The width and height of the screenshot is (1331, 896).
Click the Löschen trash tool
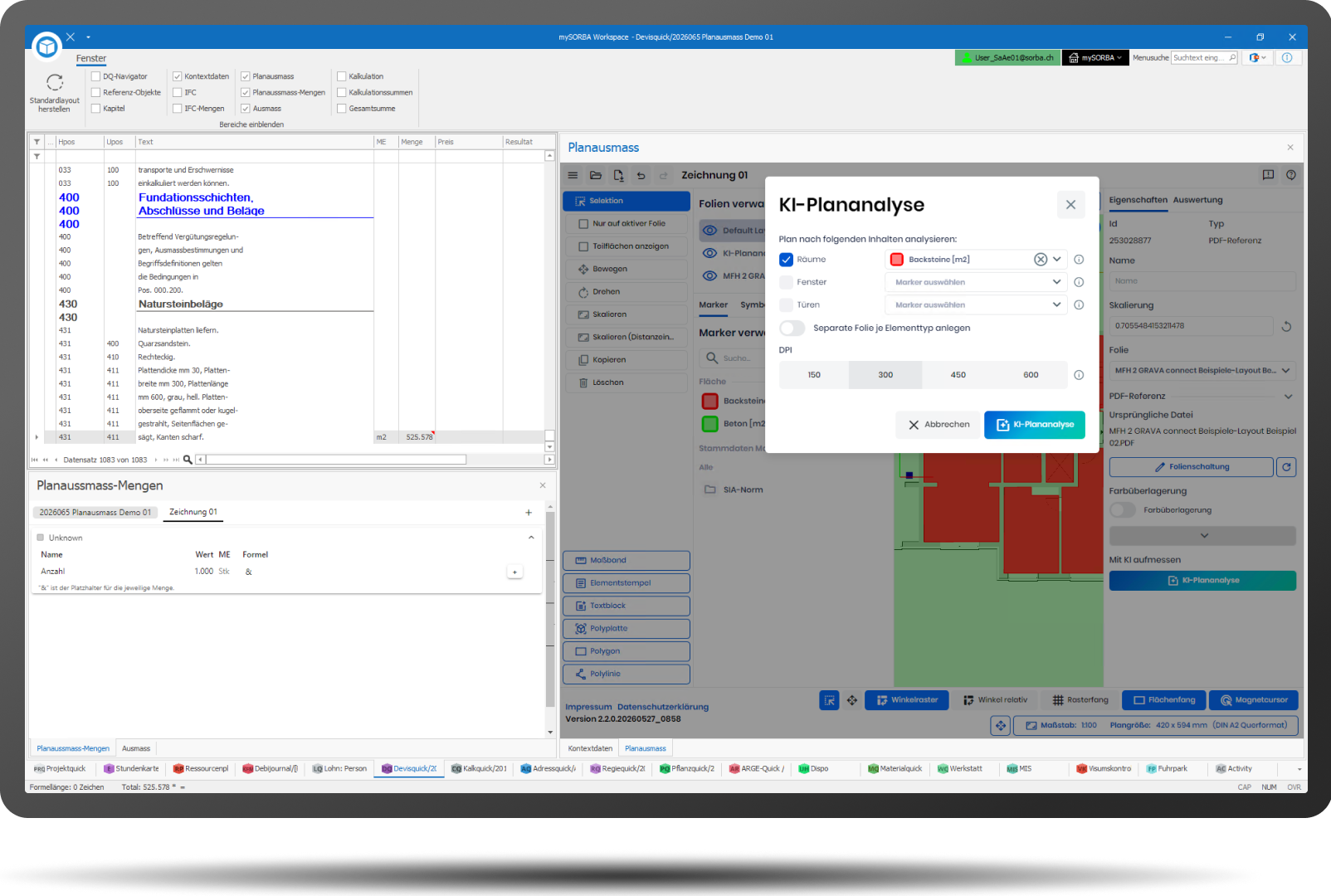(x=626, y=382)
